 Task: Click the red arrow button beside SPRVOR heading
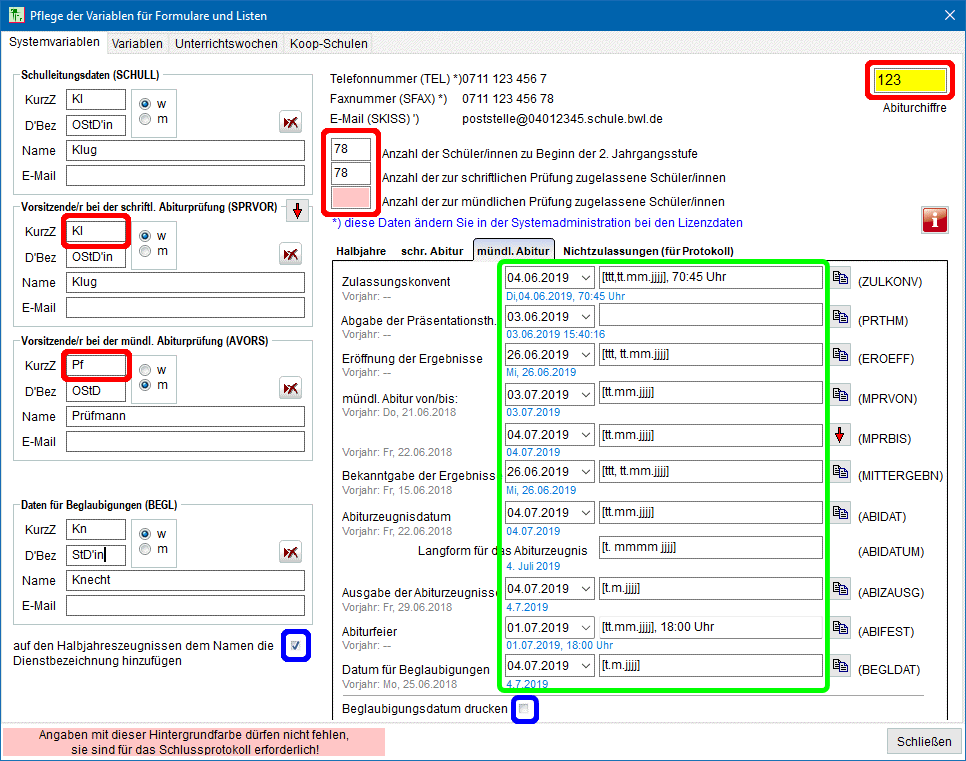click(298, 211)
